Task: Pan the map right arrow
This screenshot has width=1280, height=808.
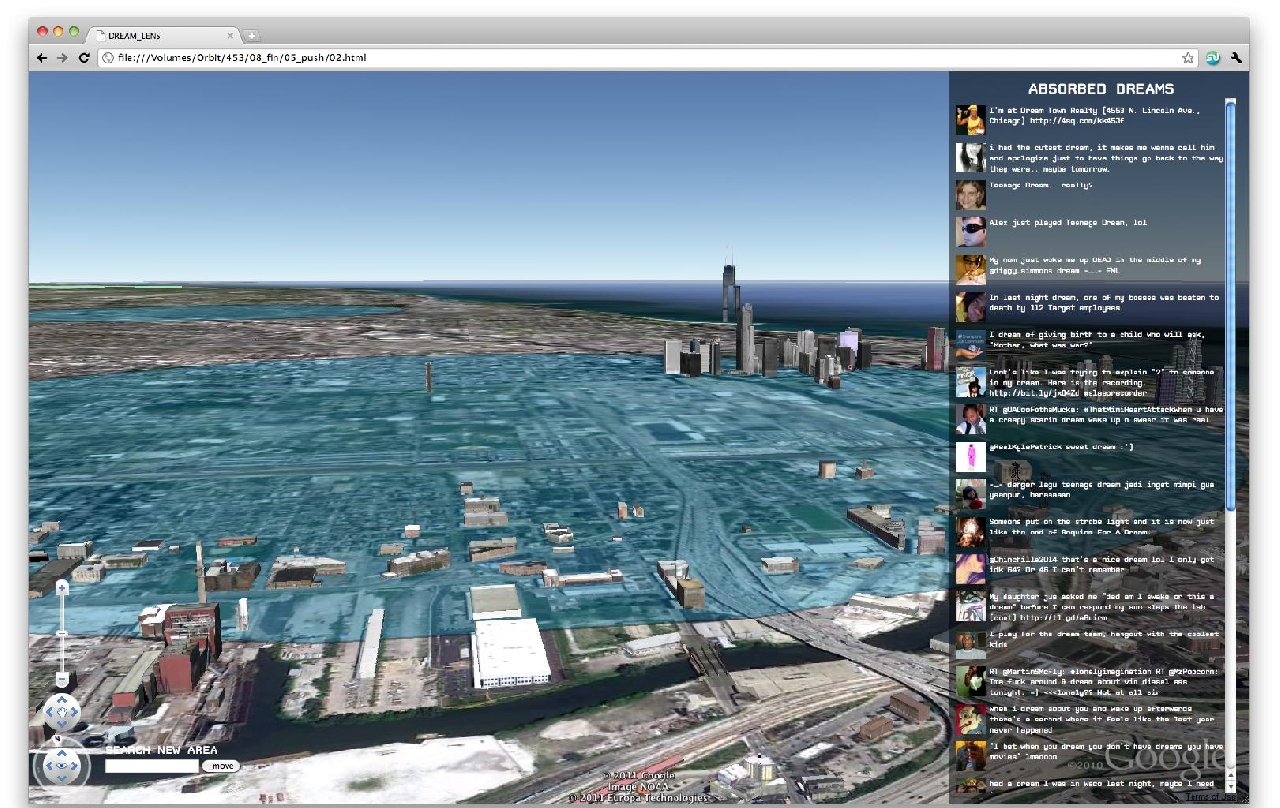Action: click(75, 714)
